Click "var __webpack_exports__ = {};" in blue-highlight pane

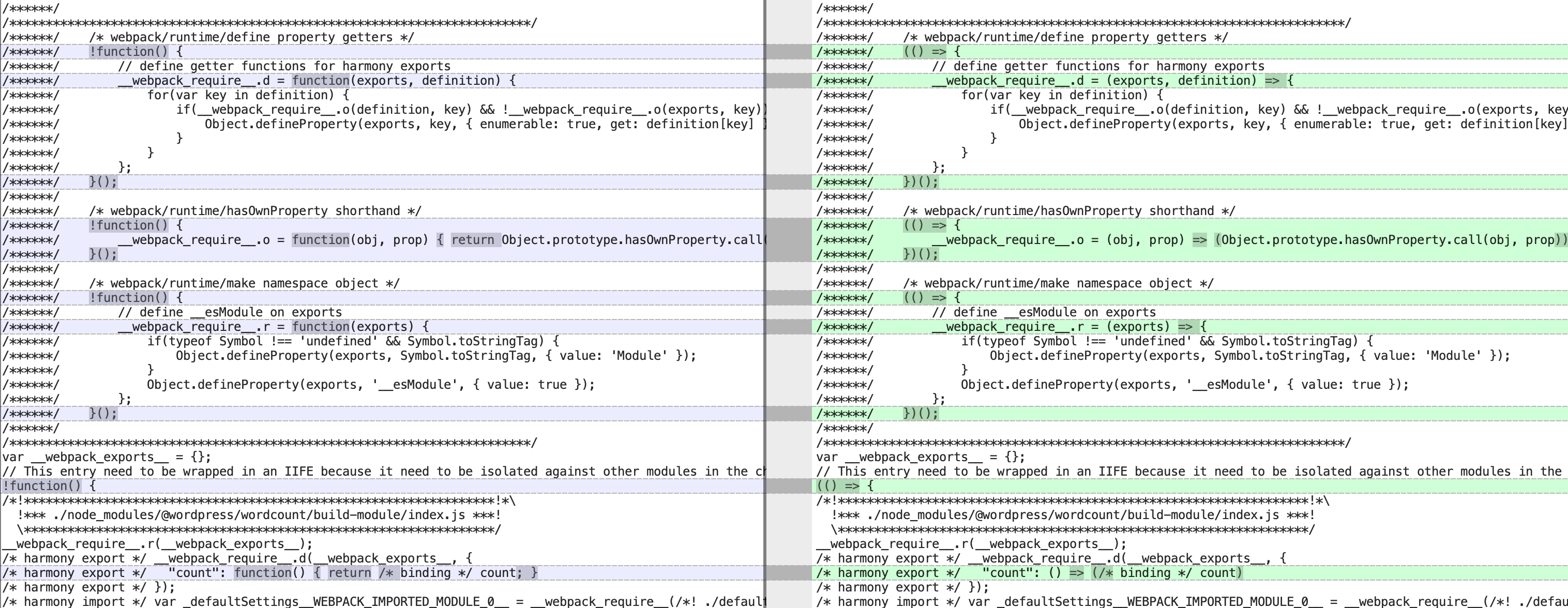point(107,457)
